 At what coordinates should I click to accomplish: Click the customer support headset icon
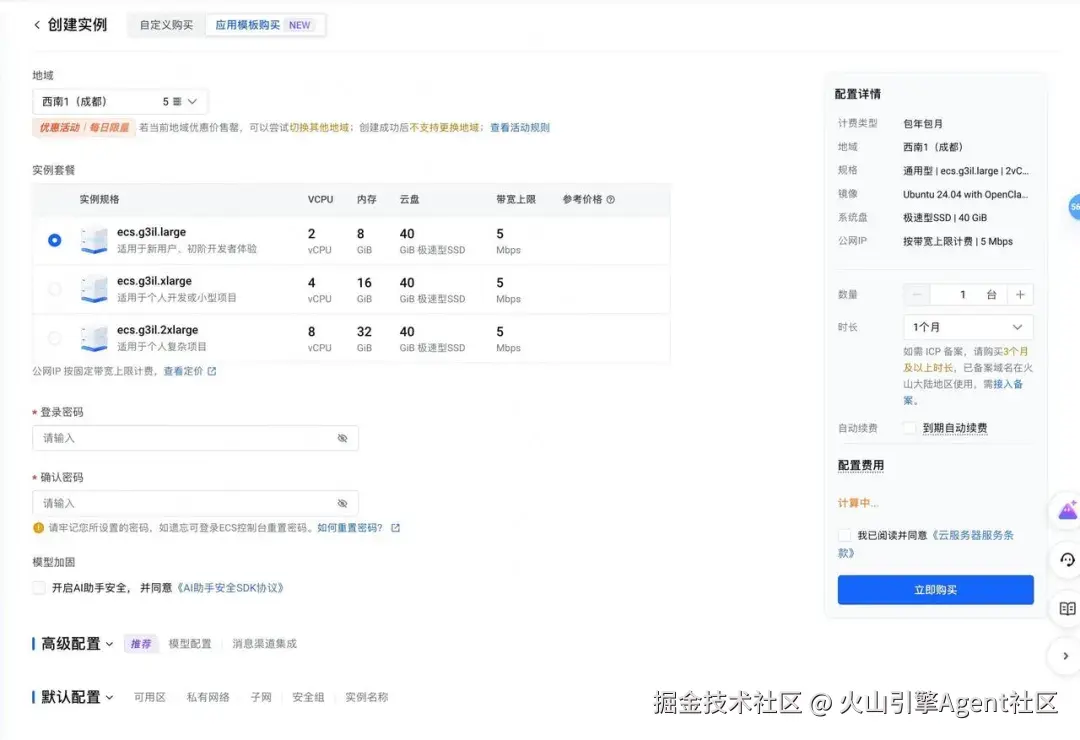(x=1068, y=560)
